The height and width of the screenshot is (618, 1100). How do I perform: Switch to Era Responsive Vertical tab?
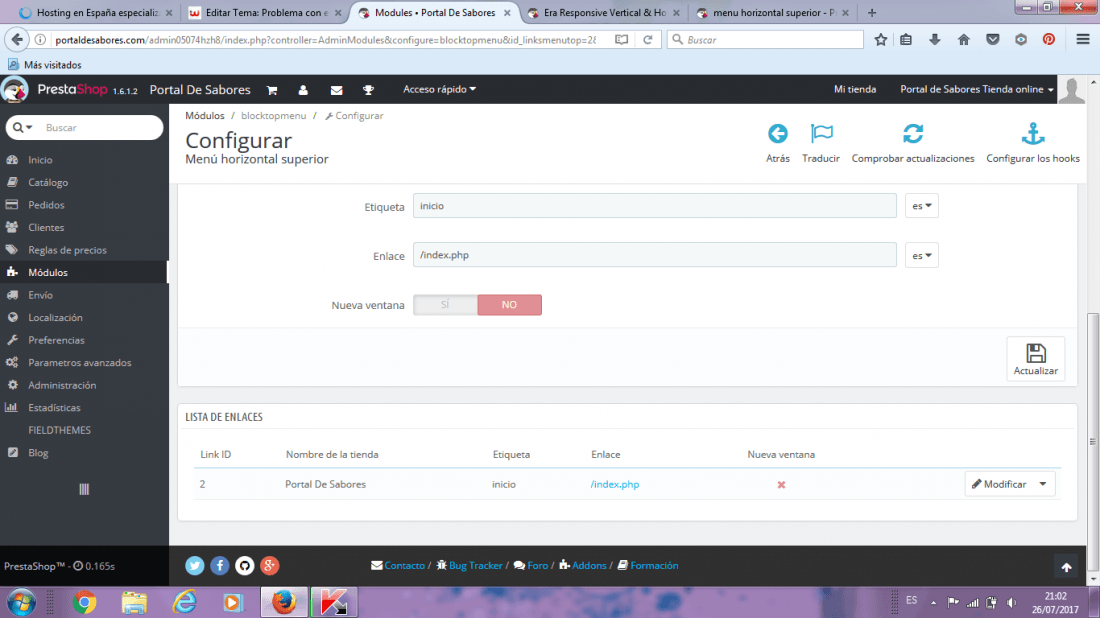click(603, 13)
